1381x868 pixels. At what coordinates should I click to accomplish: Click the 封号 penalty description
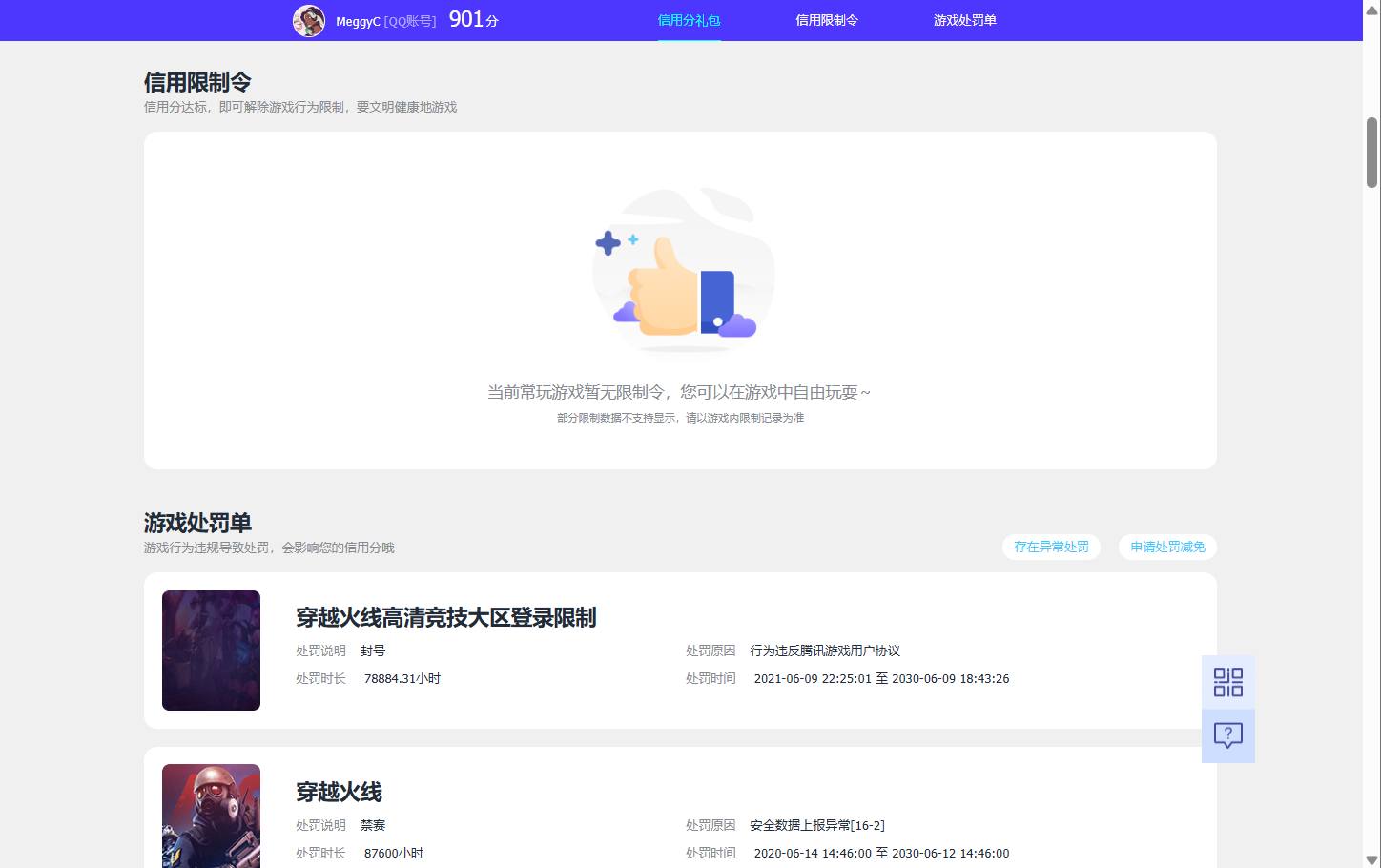click(x=373, y=651)
